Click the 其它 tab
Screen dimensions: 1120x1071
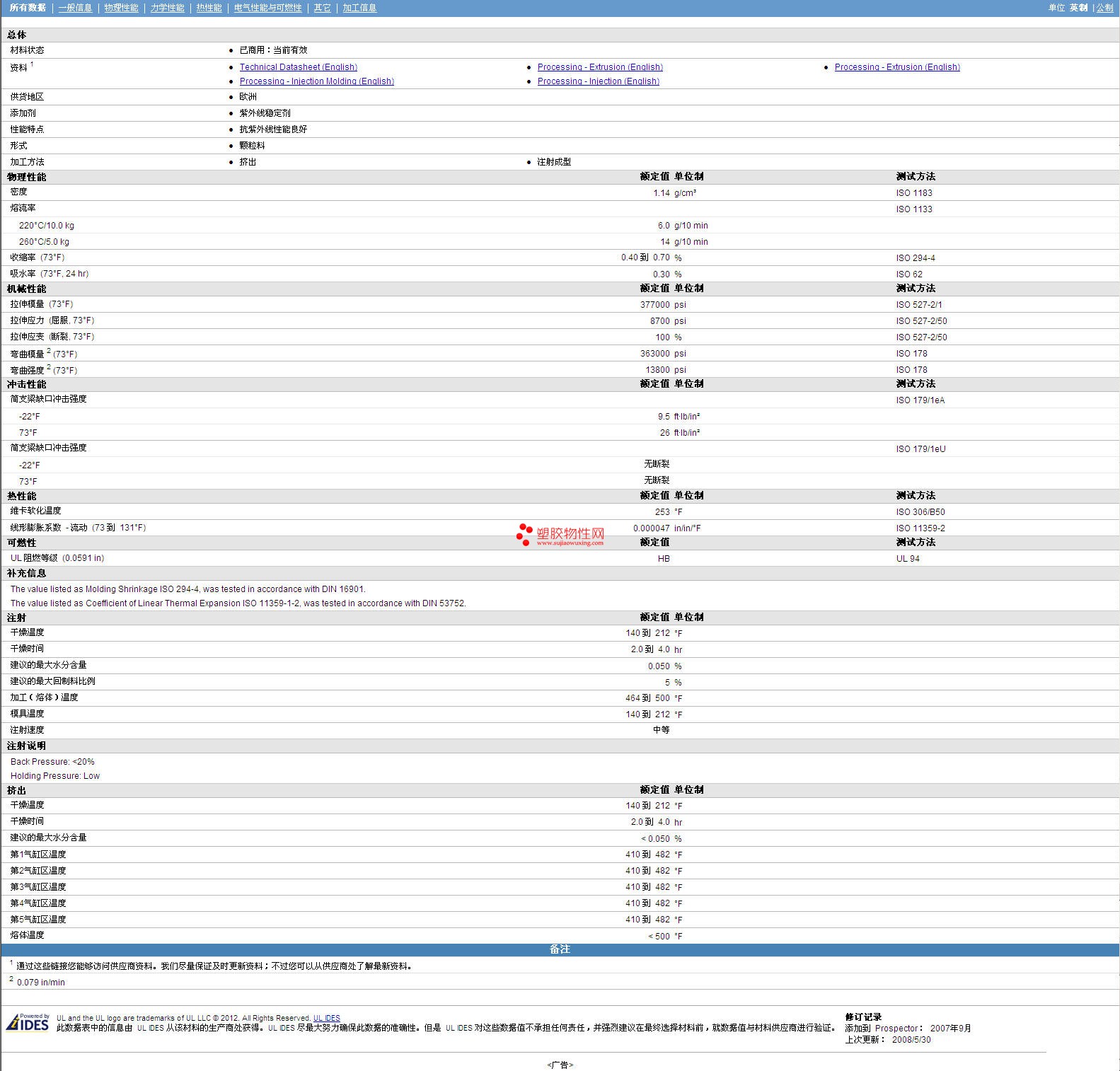[322, 8]
